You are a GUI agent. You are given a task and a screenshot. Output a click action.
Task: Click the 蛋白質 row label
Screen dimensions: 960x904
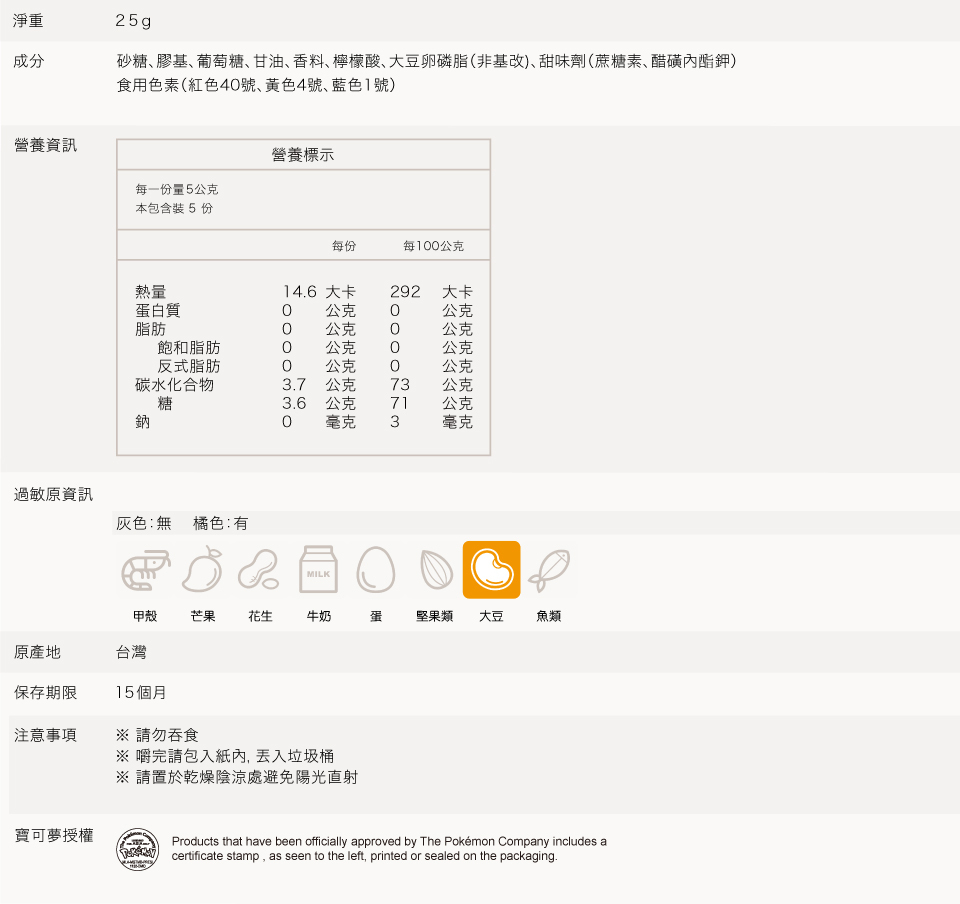(158, 310)
